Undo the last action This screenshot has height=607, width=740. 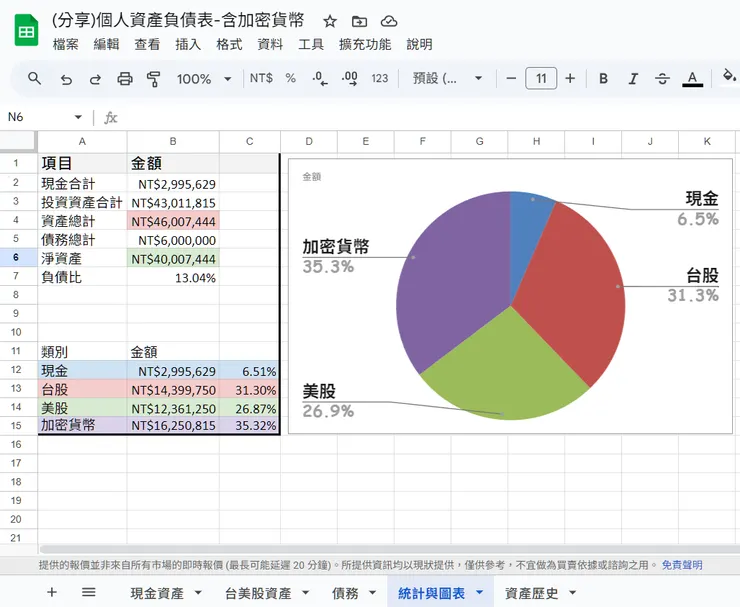click(x=66, y=79)
